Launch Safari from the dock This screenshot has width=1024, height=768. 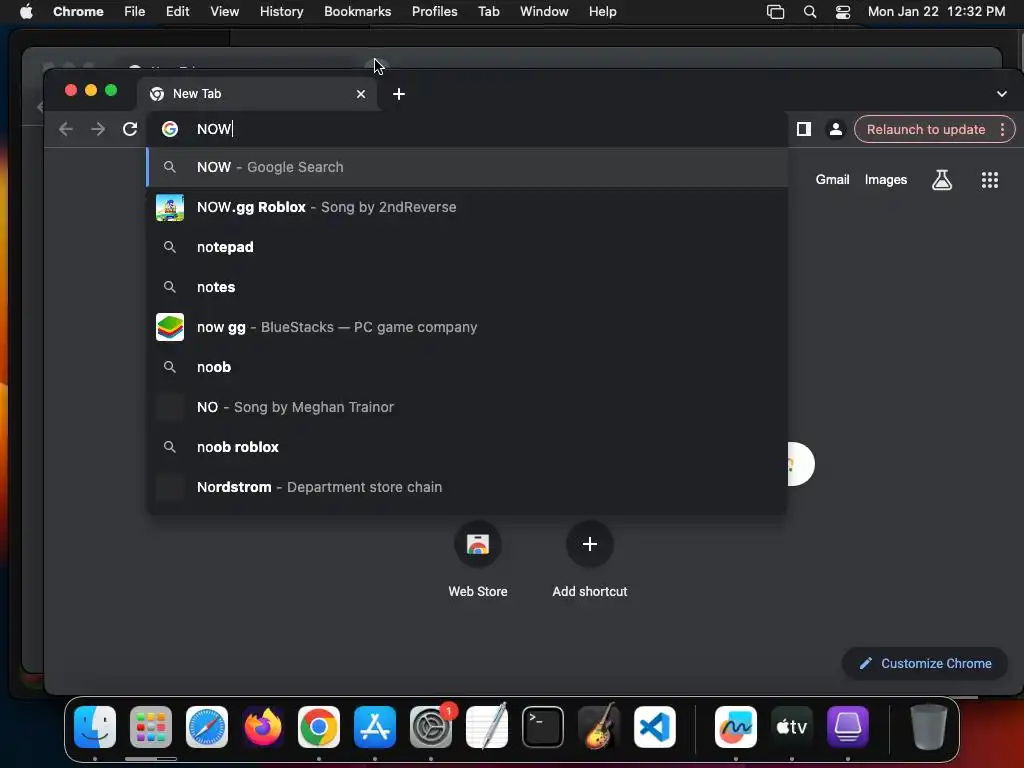pos(207,727)
